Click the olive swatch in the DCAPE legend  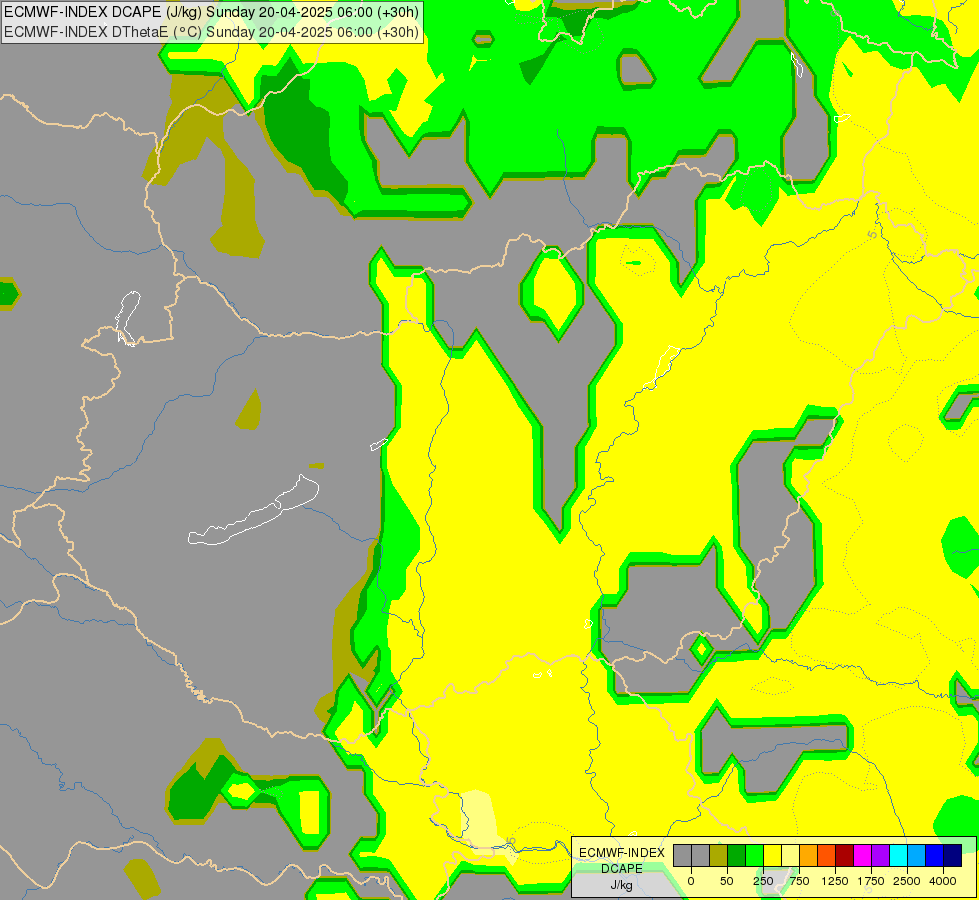pyautogui.click(x=719, y=855)
